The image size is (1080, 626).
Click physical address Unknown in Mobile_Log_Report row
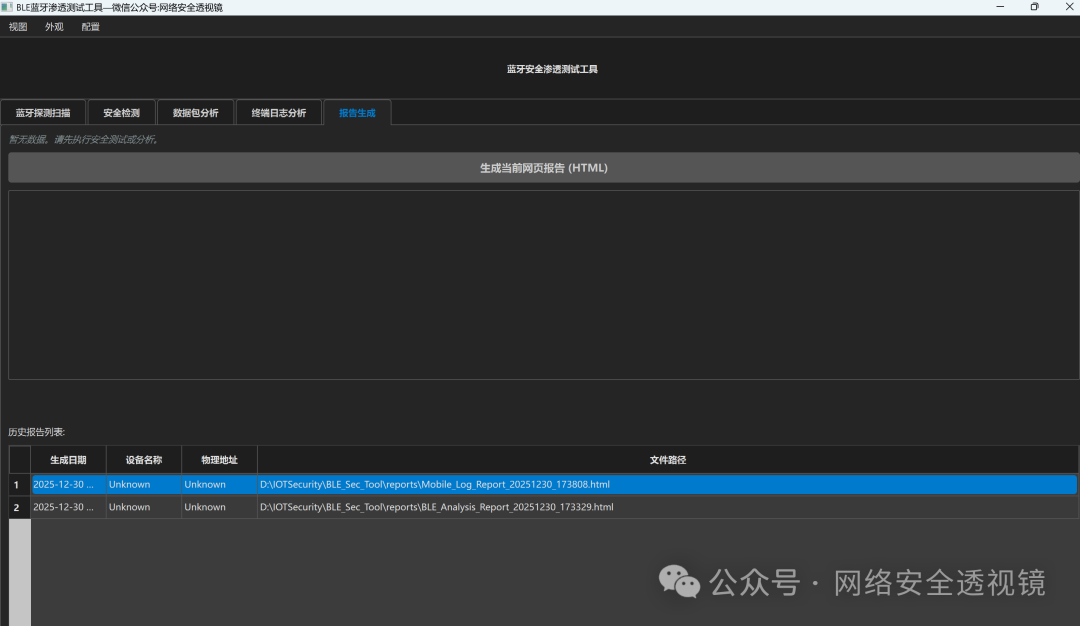(x=219, y=485)
